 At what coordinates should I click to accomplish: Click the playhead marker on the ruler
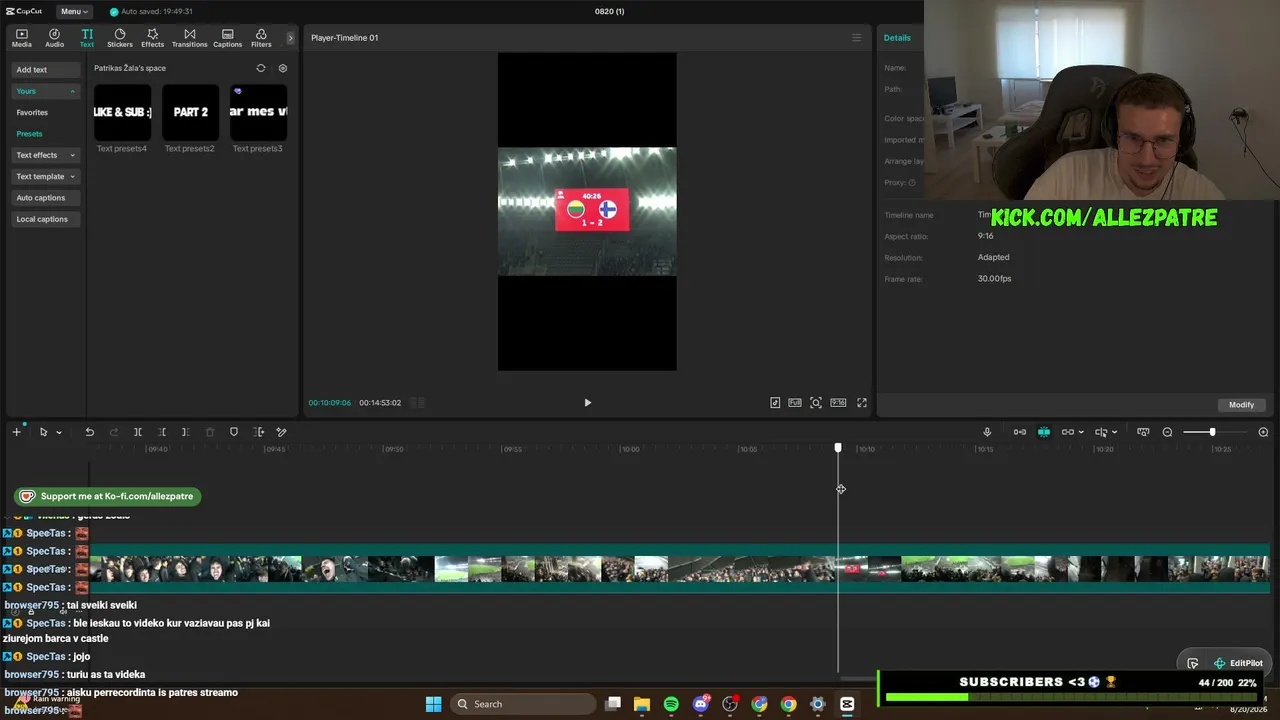coord(838,448)
